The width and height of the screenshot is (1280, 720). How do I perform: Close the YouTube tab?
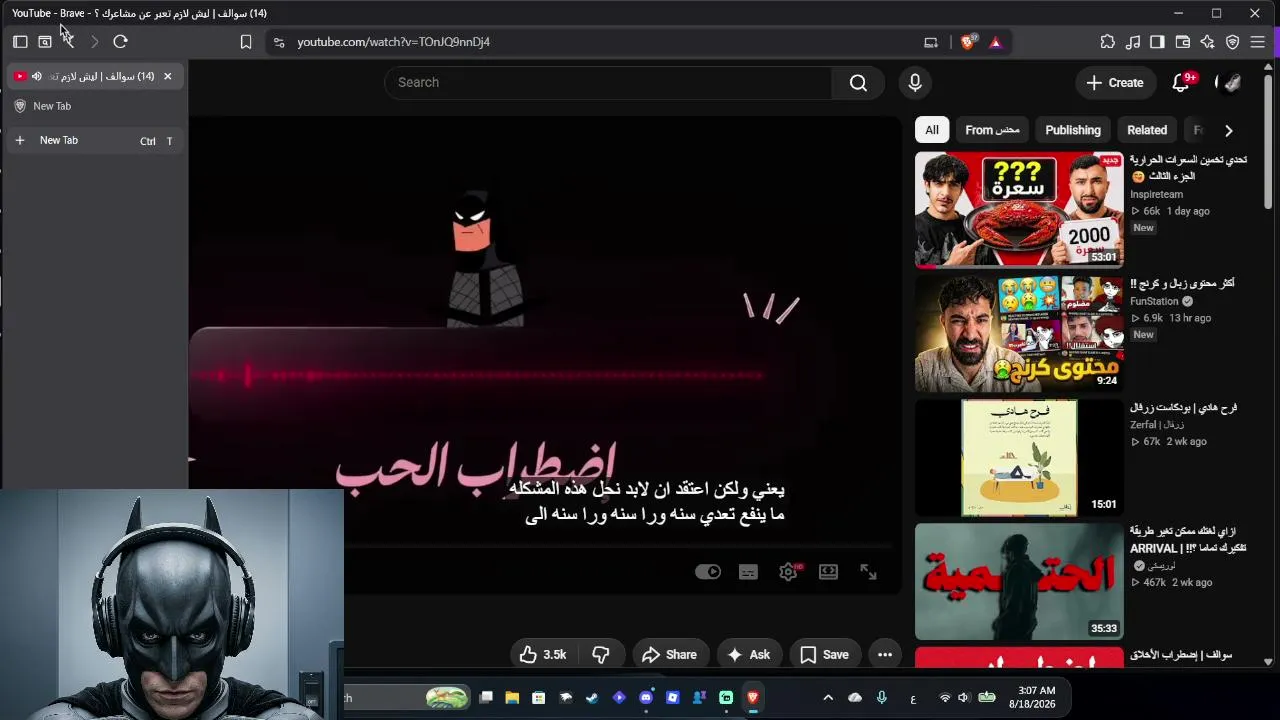pos(167,76)
